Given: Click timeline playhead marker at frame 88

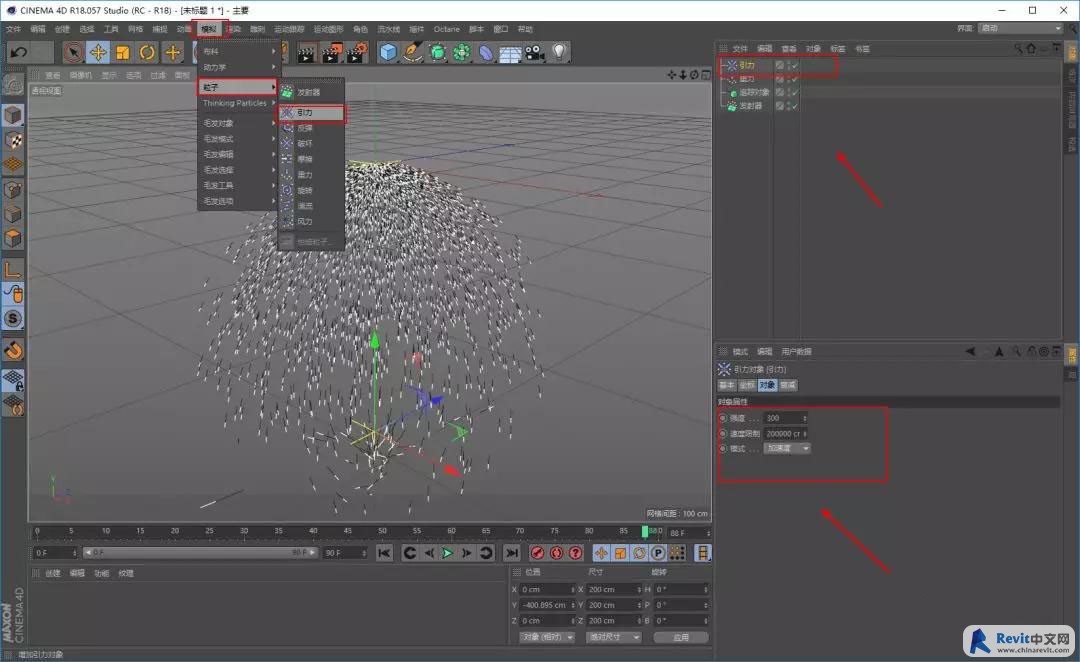Looking at the screenshot, I should (x=645, y=531).
